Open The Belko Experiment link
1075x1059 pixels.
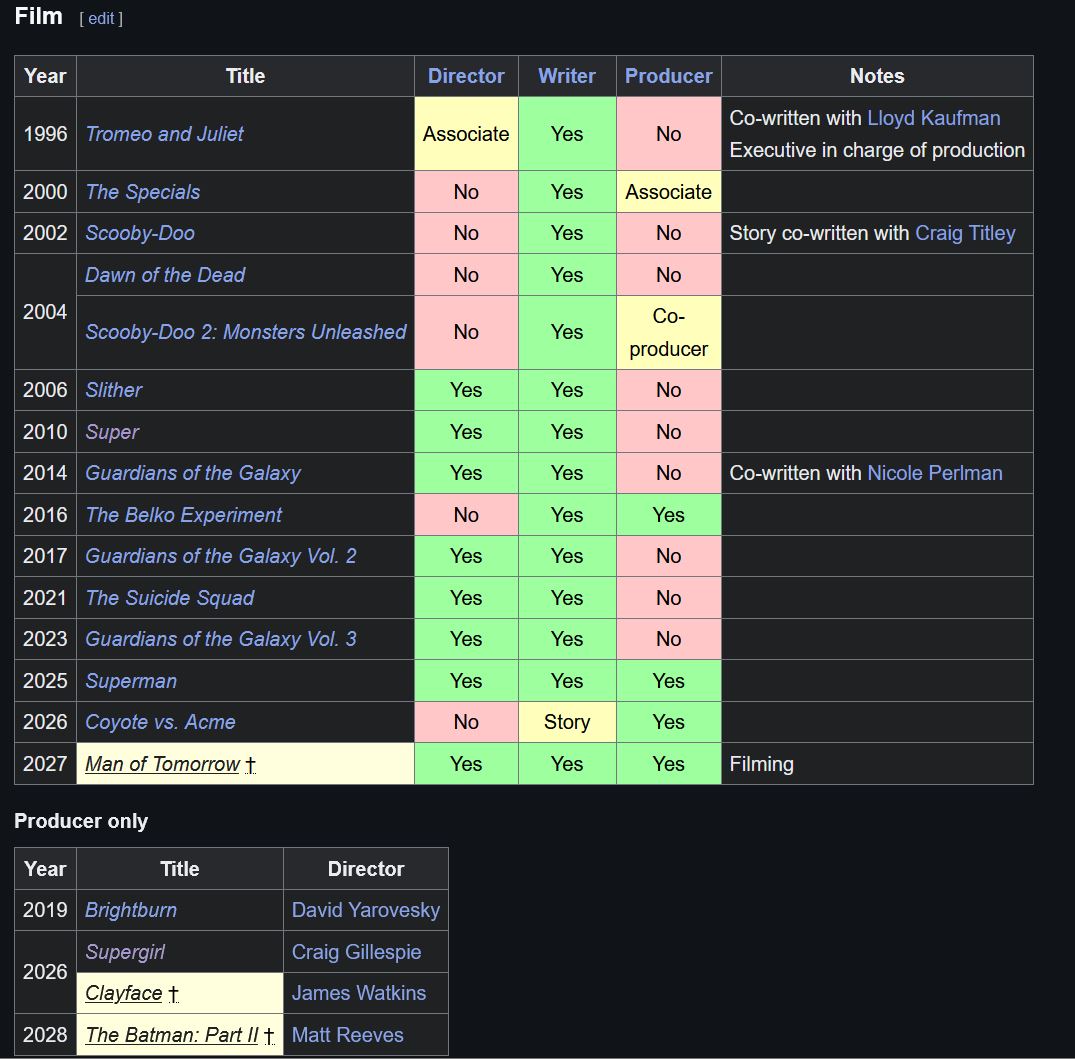click(183, 515)
